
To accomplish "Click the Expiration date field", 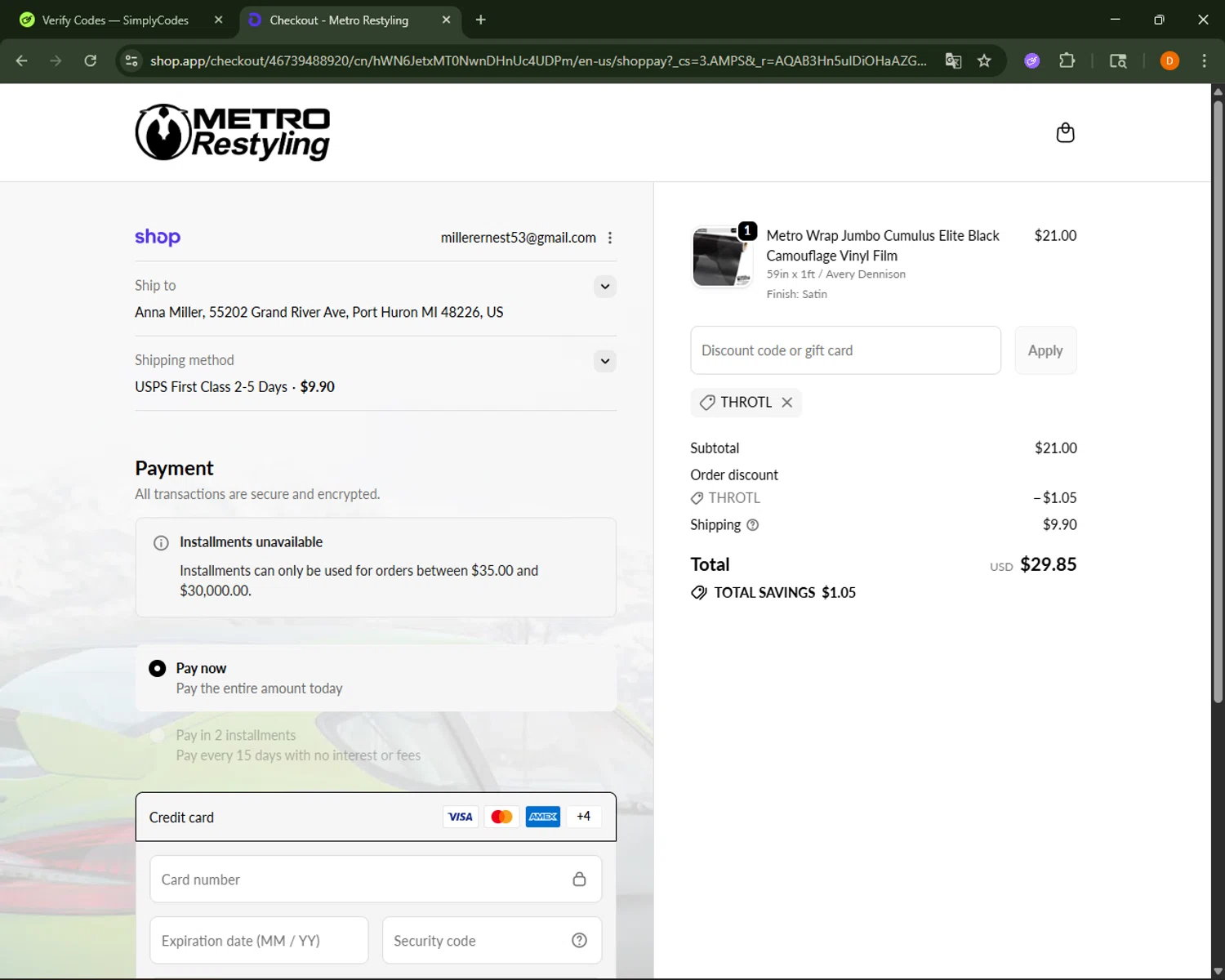I will [259, 940].
